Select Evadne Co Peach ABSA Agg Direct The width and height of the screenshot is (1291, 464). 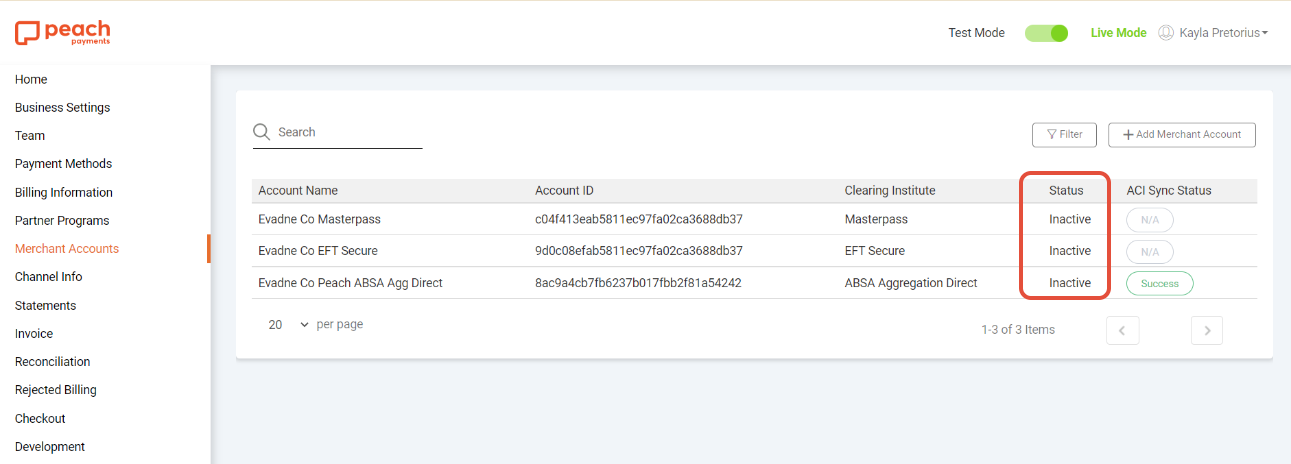tap(350, 283)
